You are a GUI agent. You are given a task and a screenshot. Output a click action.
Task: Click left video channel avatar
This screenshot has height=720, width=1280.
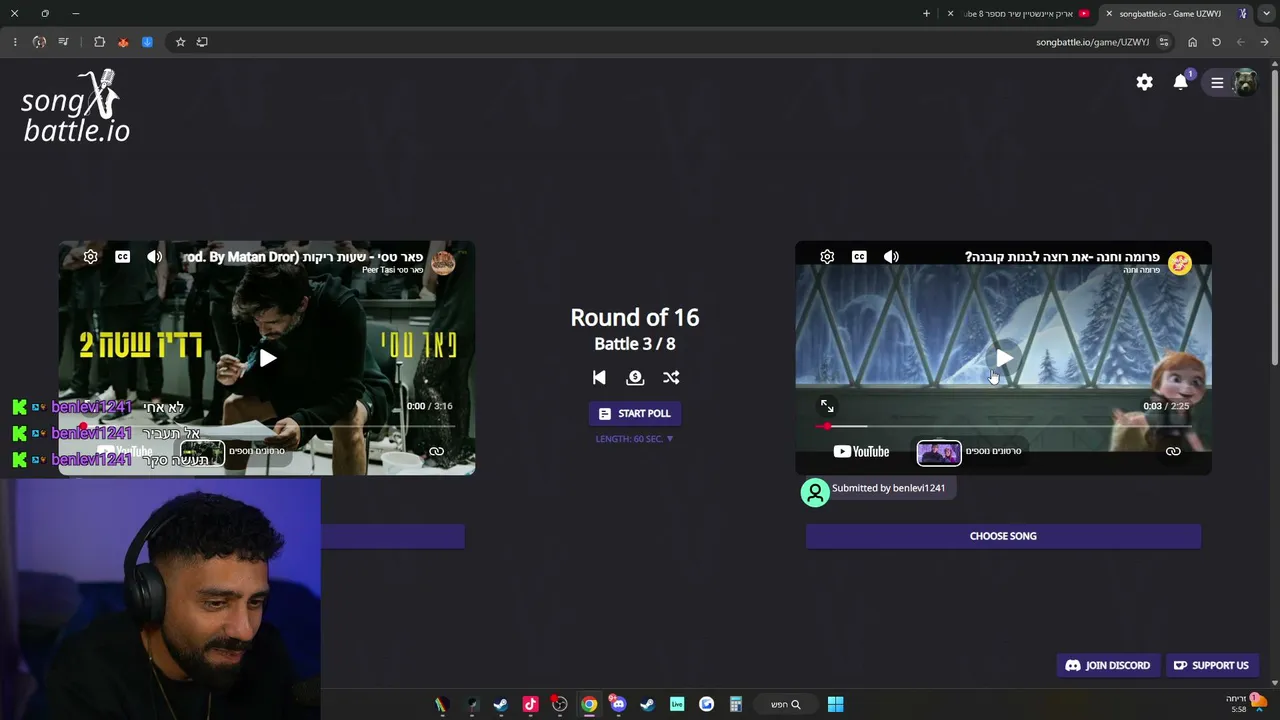pos(443,263)
